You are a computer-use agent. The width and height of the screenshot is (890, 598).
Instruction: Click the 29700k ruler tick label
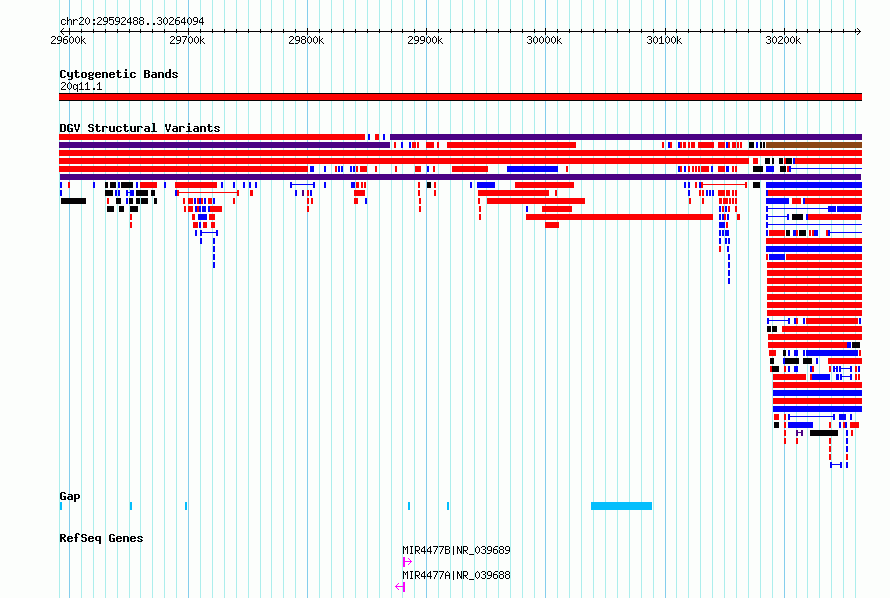[x=187, y=40]
